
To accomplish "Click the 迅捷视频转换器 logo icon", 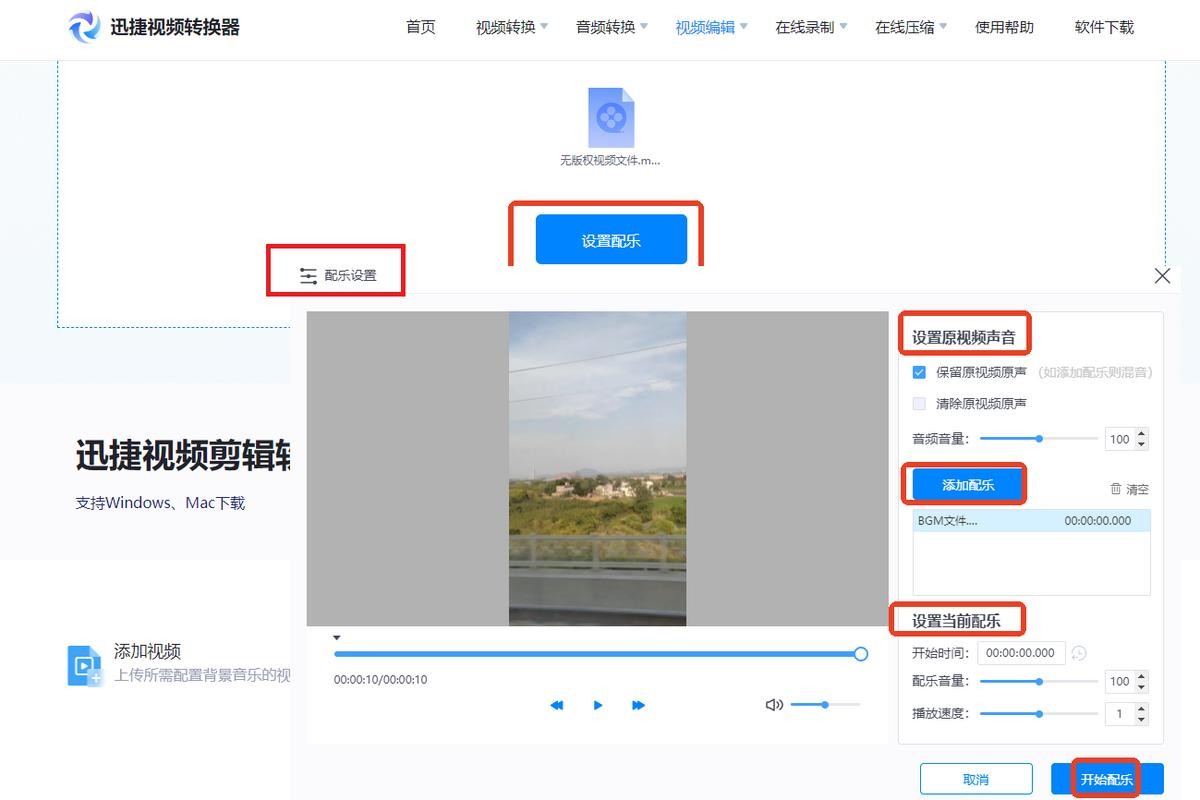I will coord(84,27).
